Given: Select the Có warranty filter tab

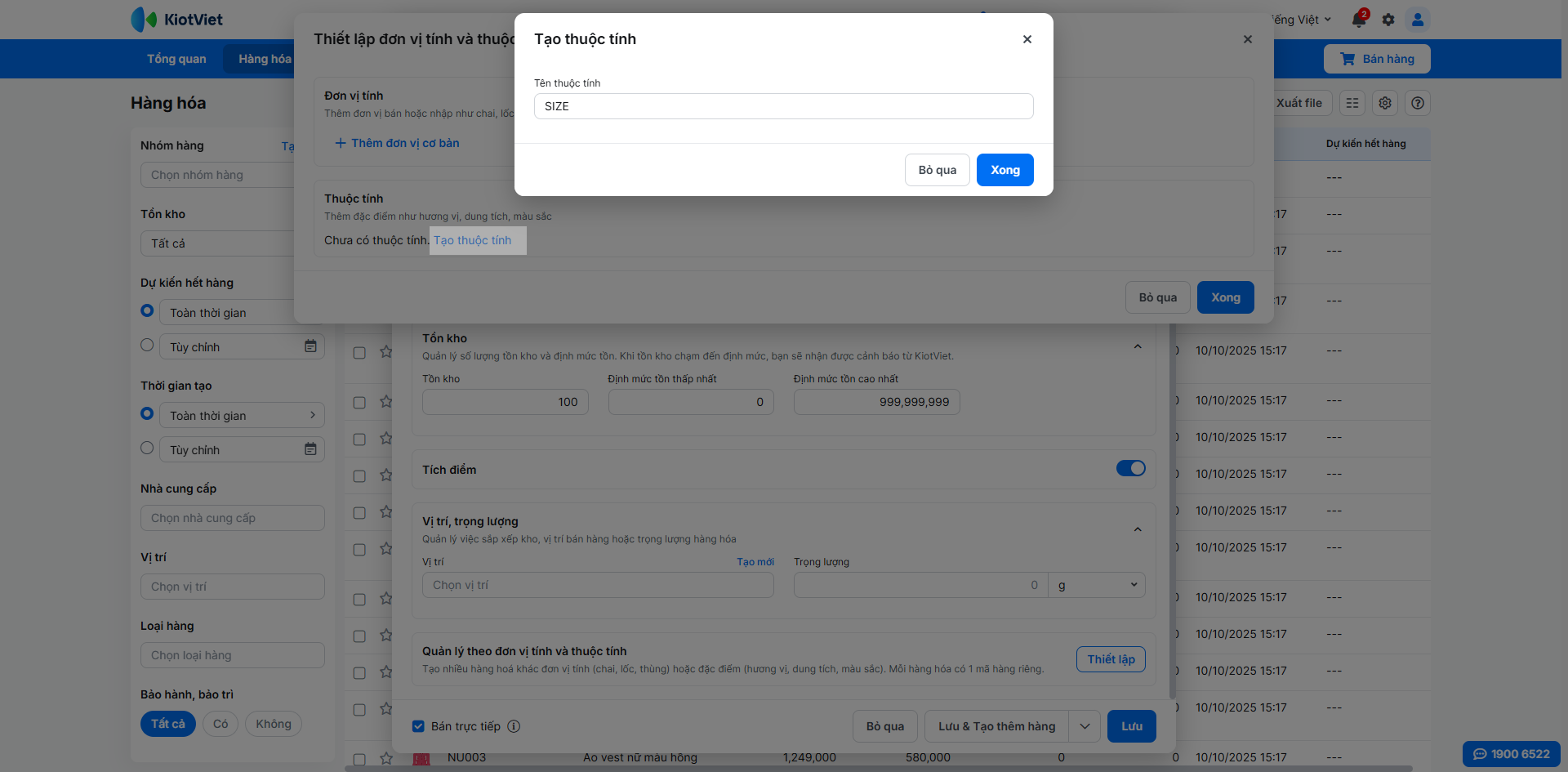Looking at the screenshot, I should [220, 724].
